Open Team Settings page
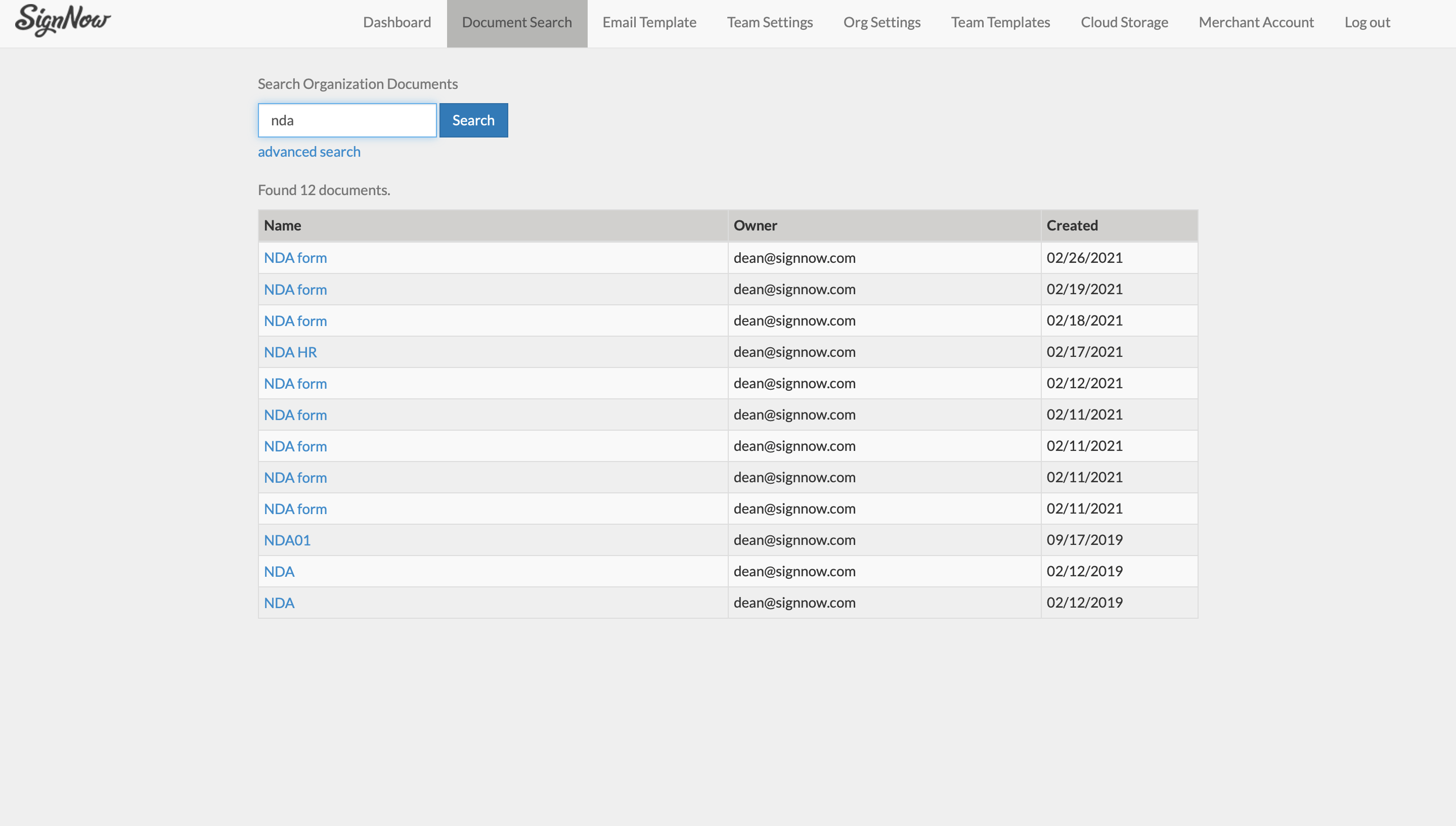Screen dimensions: 1456x826 pyautogui.click(x=770, y=22)
